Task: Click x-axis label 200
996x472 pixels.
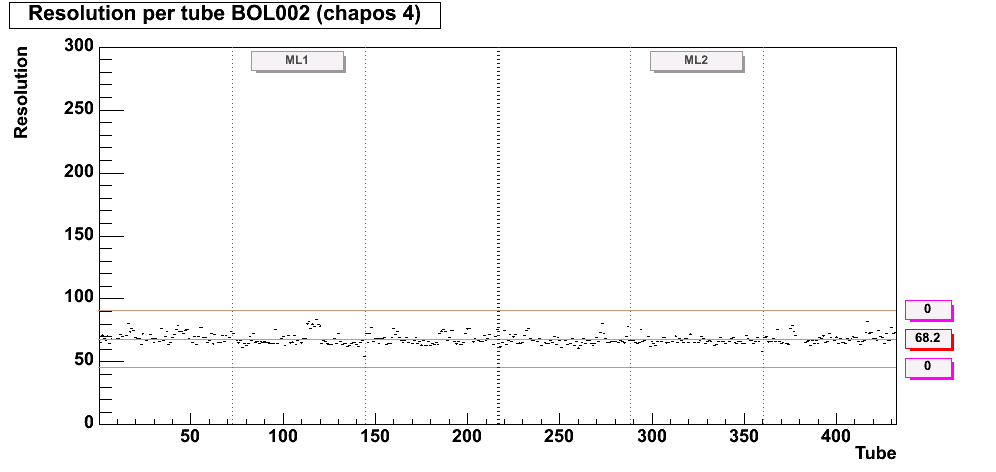Action: (x=468, y=436)
